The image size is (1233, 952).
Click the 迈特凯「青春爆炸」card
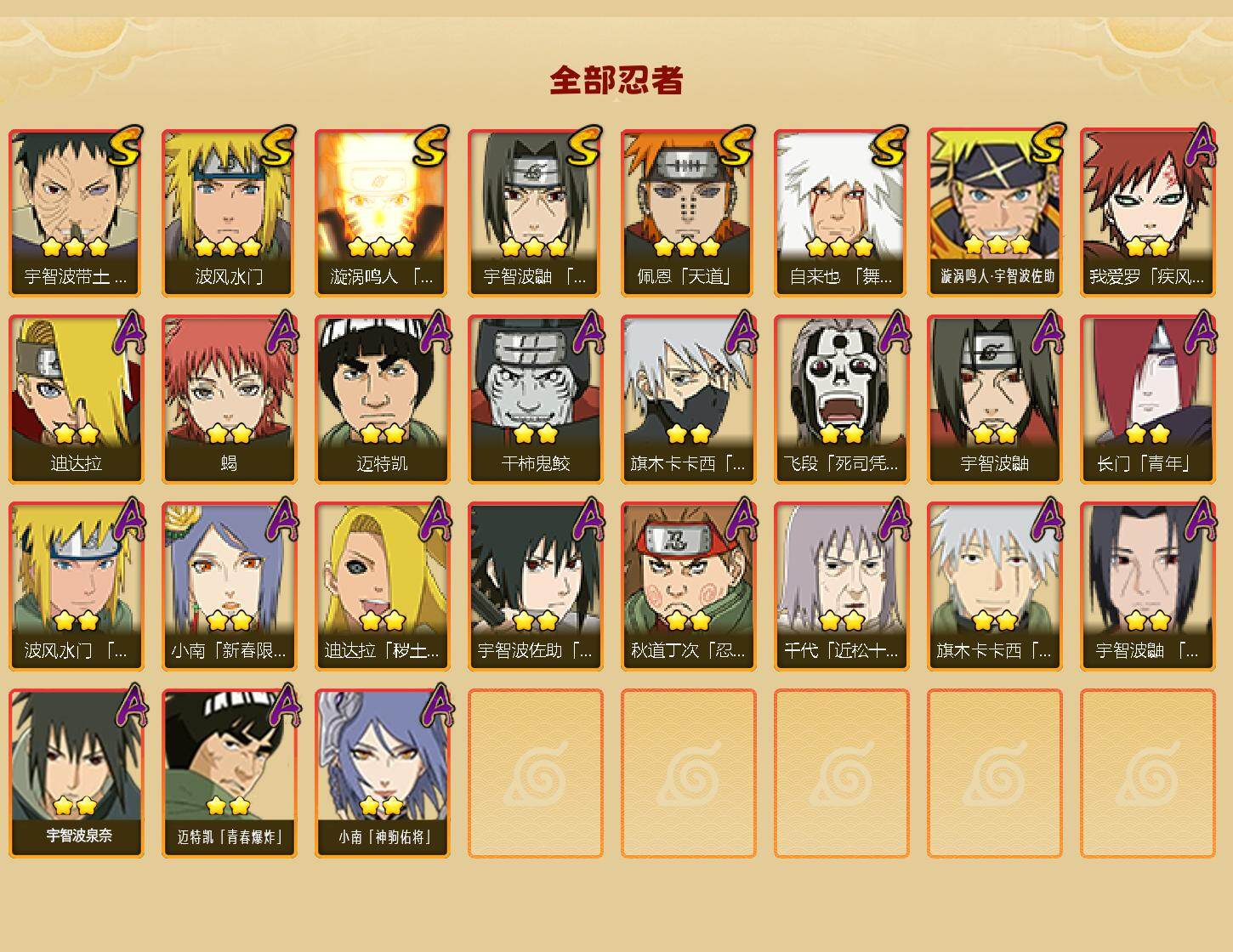229,773
